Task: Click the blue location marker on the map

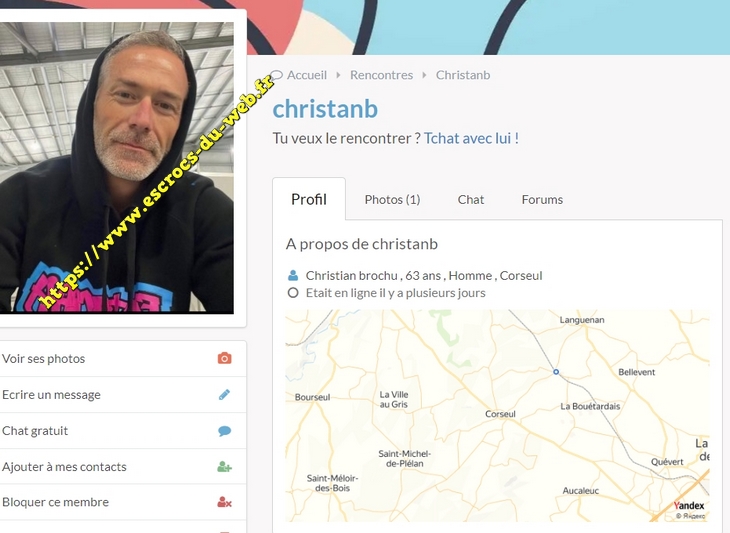Action: [556, 372]
